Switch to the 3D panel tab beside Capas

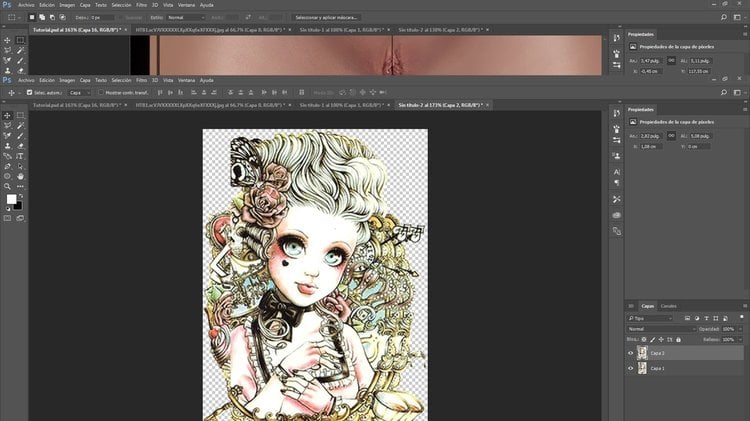point(631,306)
